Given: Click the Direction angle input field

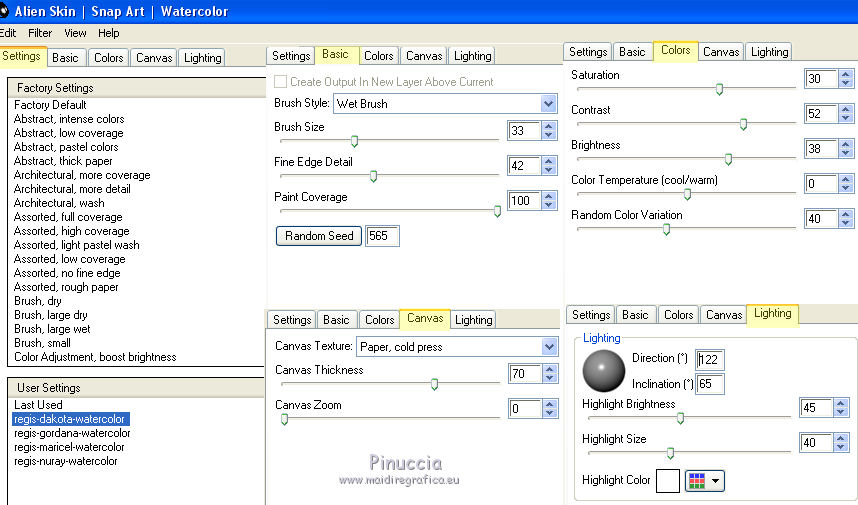Looking at the screenshot, I should (711, 359).
